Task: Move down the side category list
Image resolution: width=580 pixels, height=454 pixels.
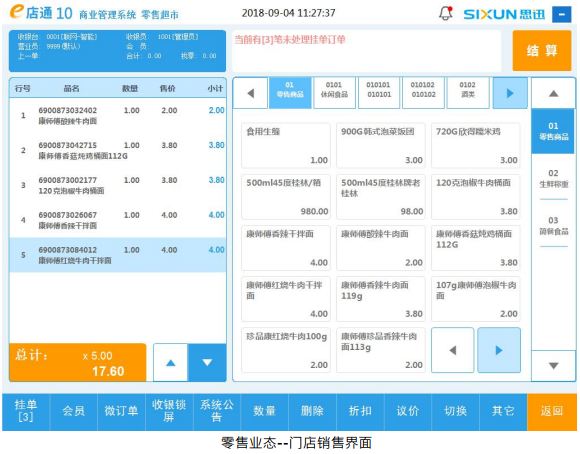Action: point(553,366)
